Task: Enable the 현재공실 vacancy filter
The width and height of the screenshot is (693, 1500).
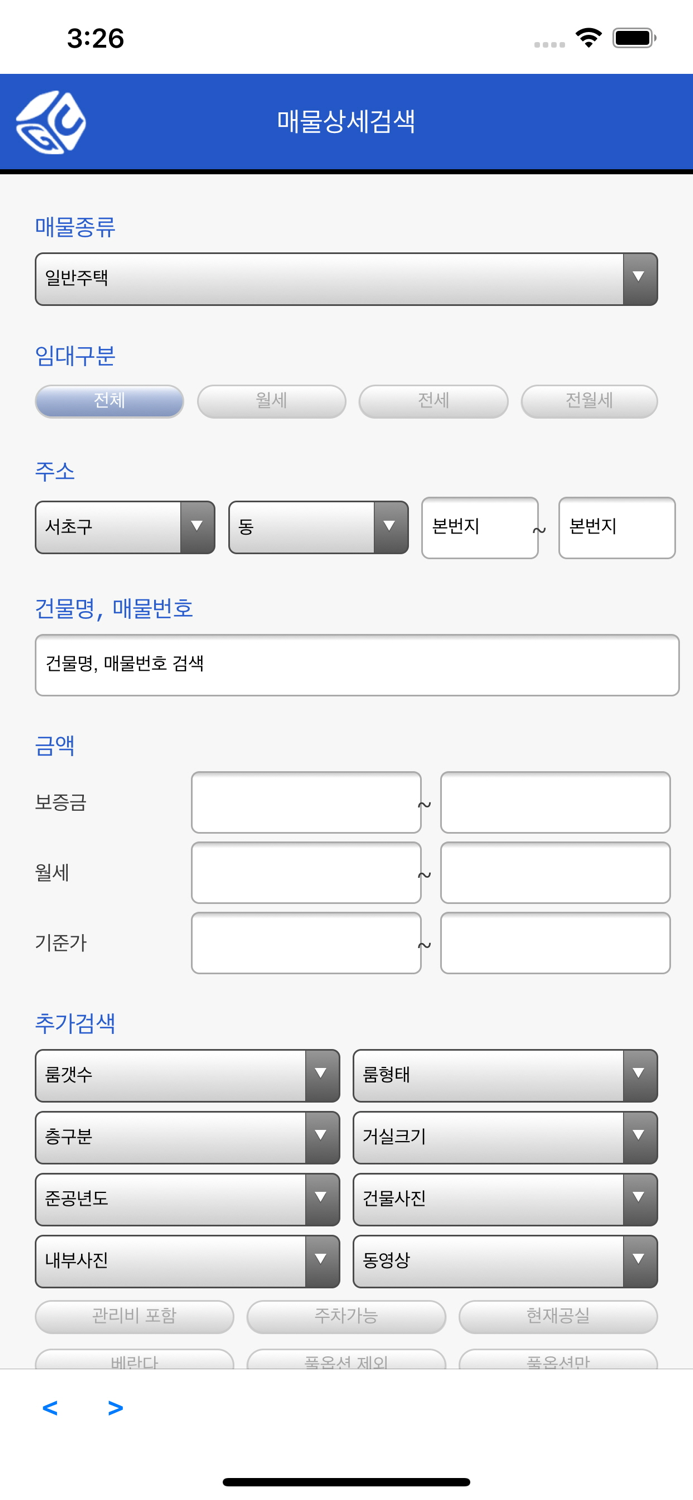Action: (x=558, y=1317)
